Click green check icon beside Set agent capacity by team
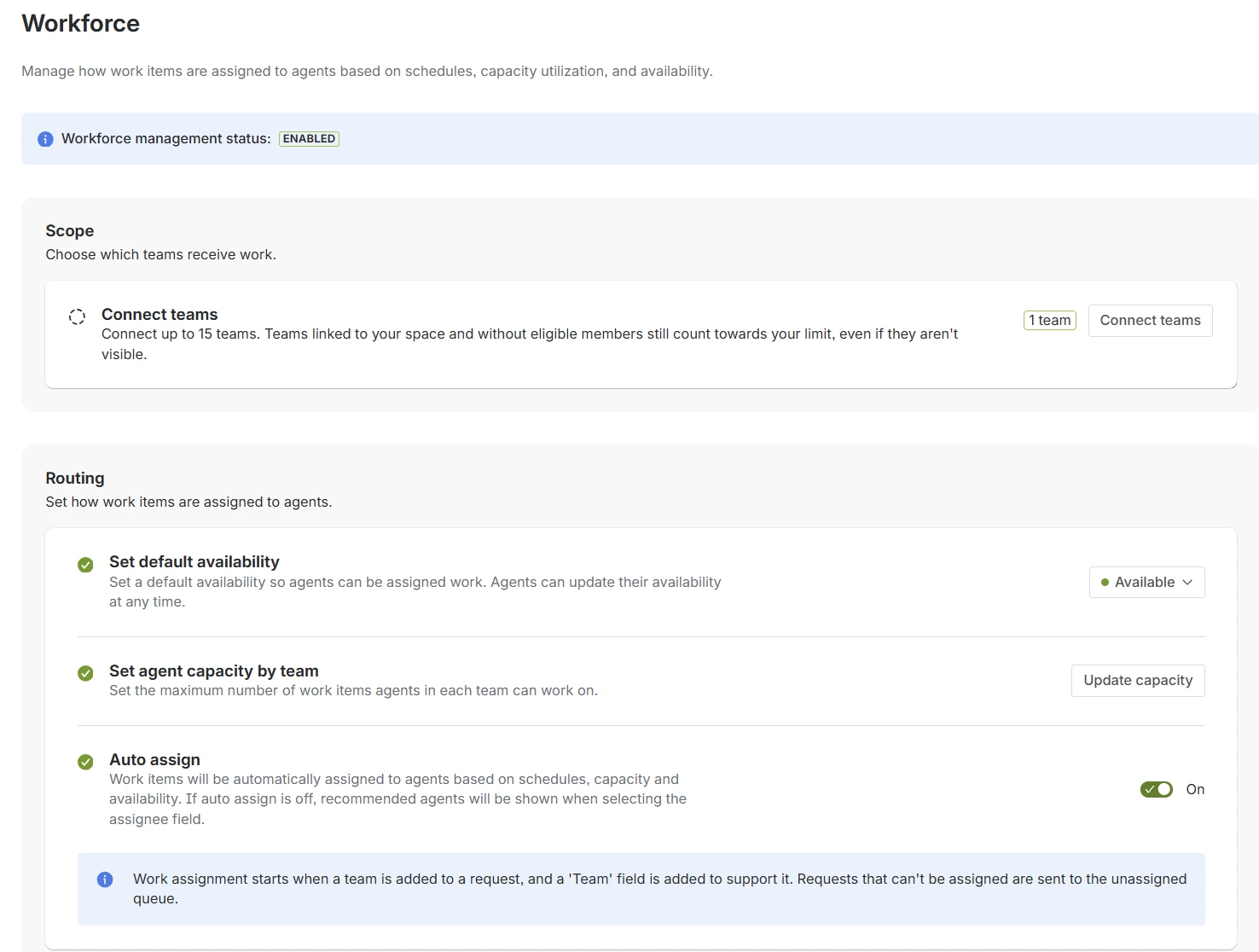1259x952 pixels. point(85,673)
